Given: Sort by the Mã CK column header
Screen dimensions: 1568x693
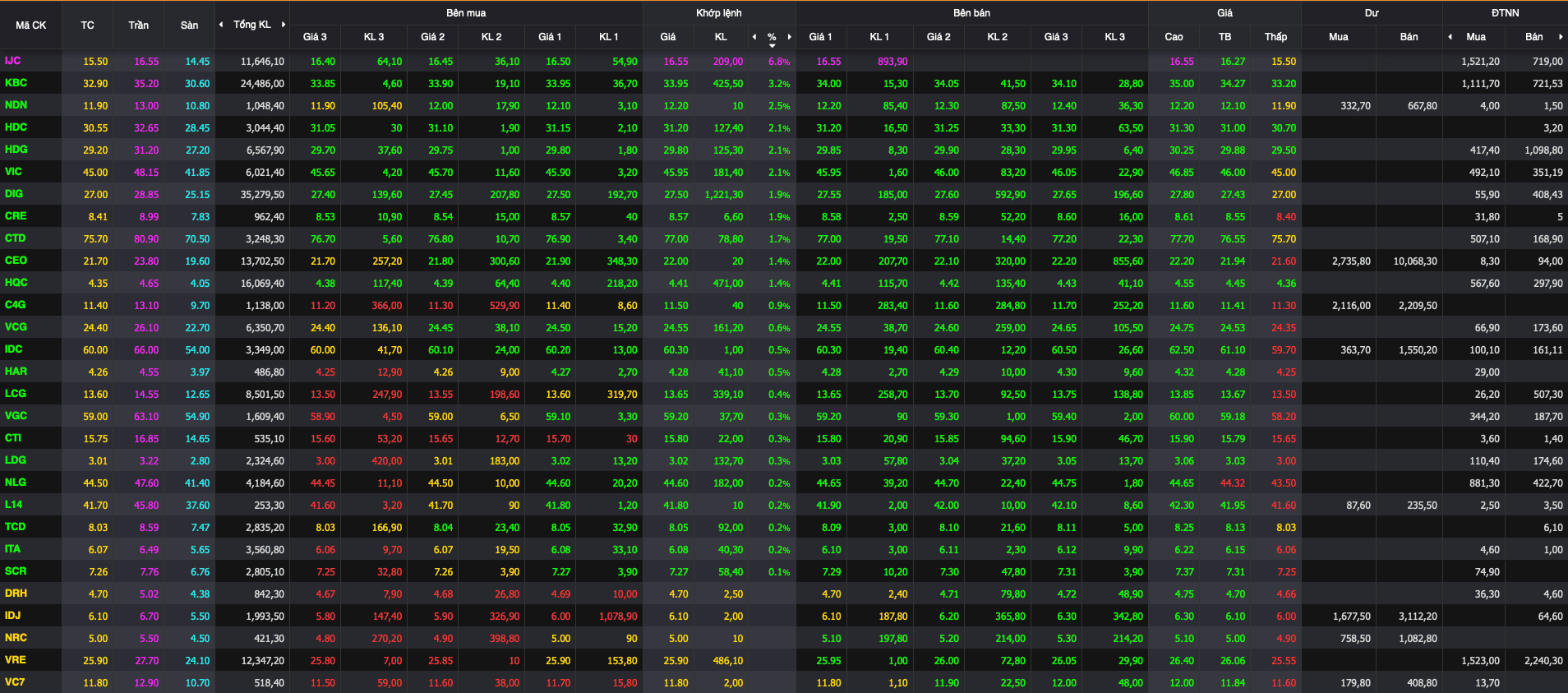Looking at the screenshot, I should pos(31,25).
